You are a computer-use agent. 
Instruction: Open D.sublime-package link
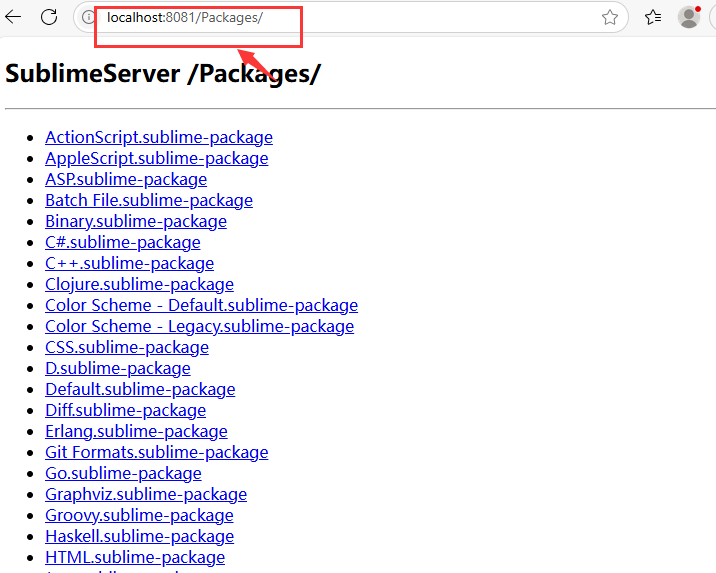click(118, 368)
